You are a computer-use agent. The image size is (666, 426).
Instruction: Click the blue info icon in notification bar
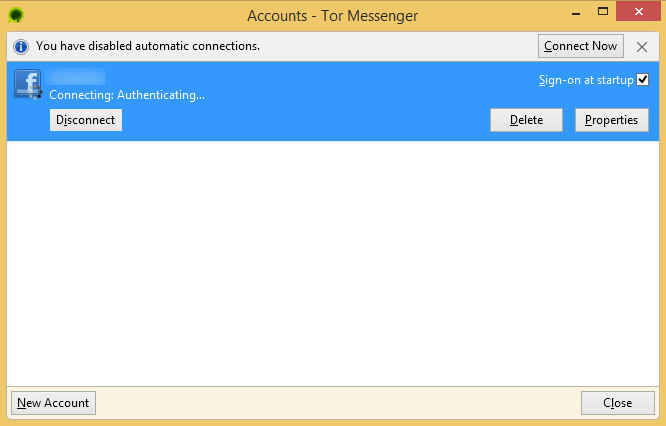coord(20,46)
